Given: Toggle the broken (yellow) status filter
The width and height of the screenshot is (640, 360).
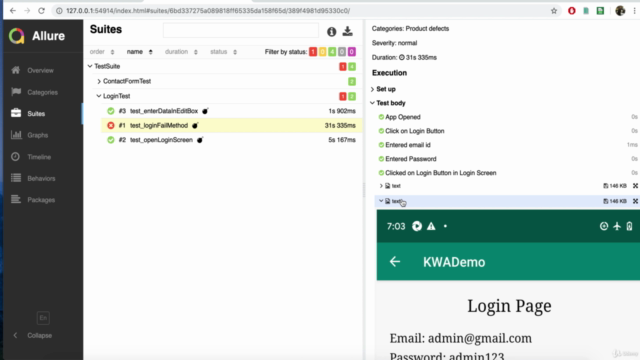Looking at the screenshot, I should [x=322, y=52].
